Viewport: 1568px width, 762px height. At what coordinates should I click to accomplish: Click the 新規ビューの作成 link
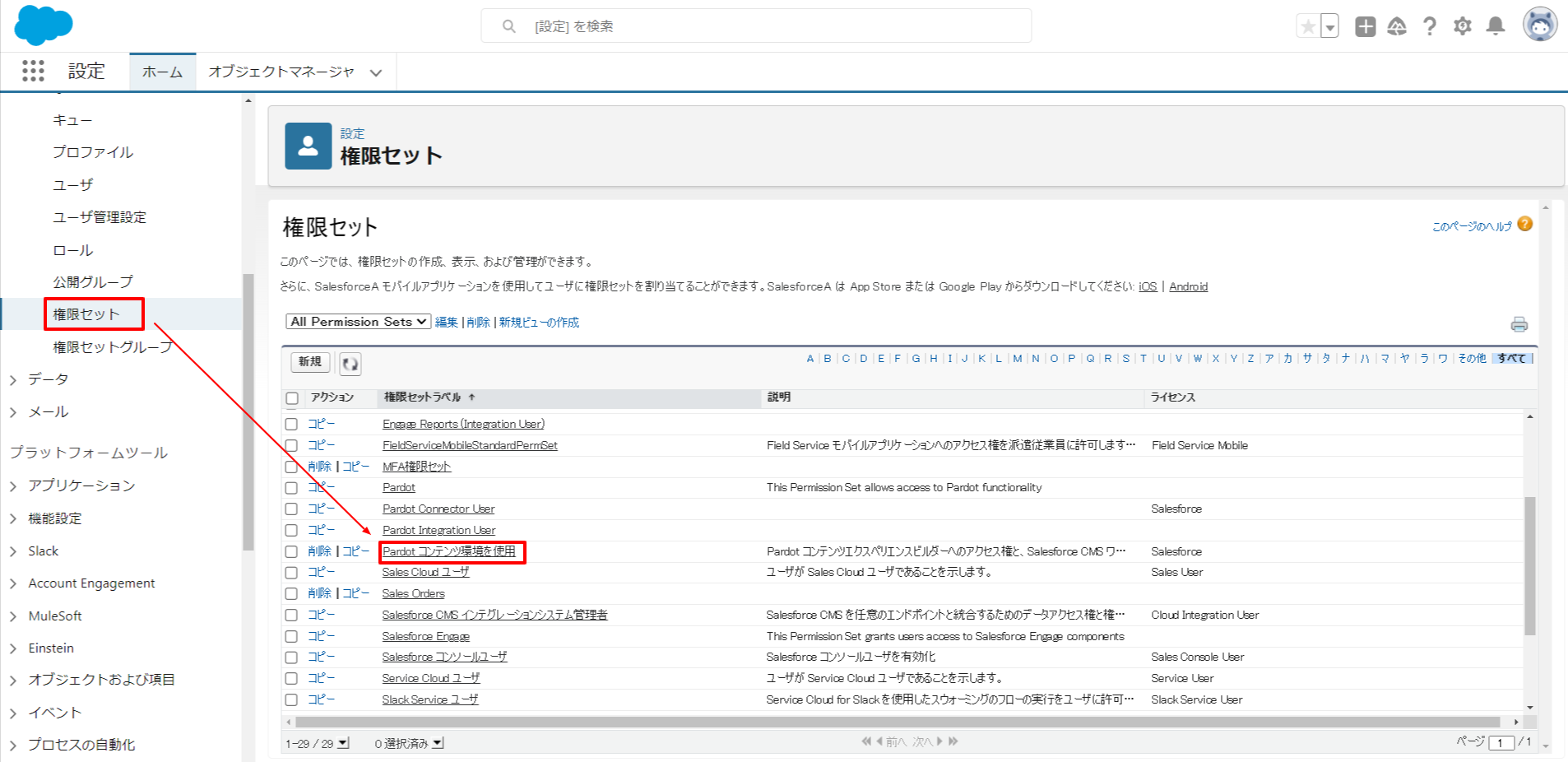tap(539, 323)
